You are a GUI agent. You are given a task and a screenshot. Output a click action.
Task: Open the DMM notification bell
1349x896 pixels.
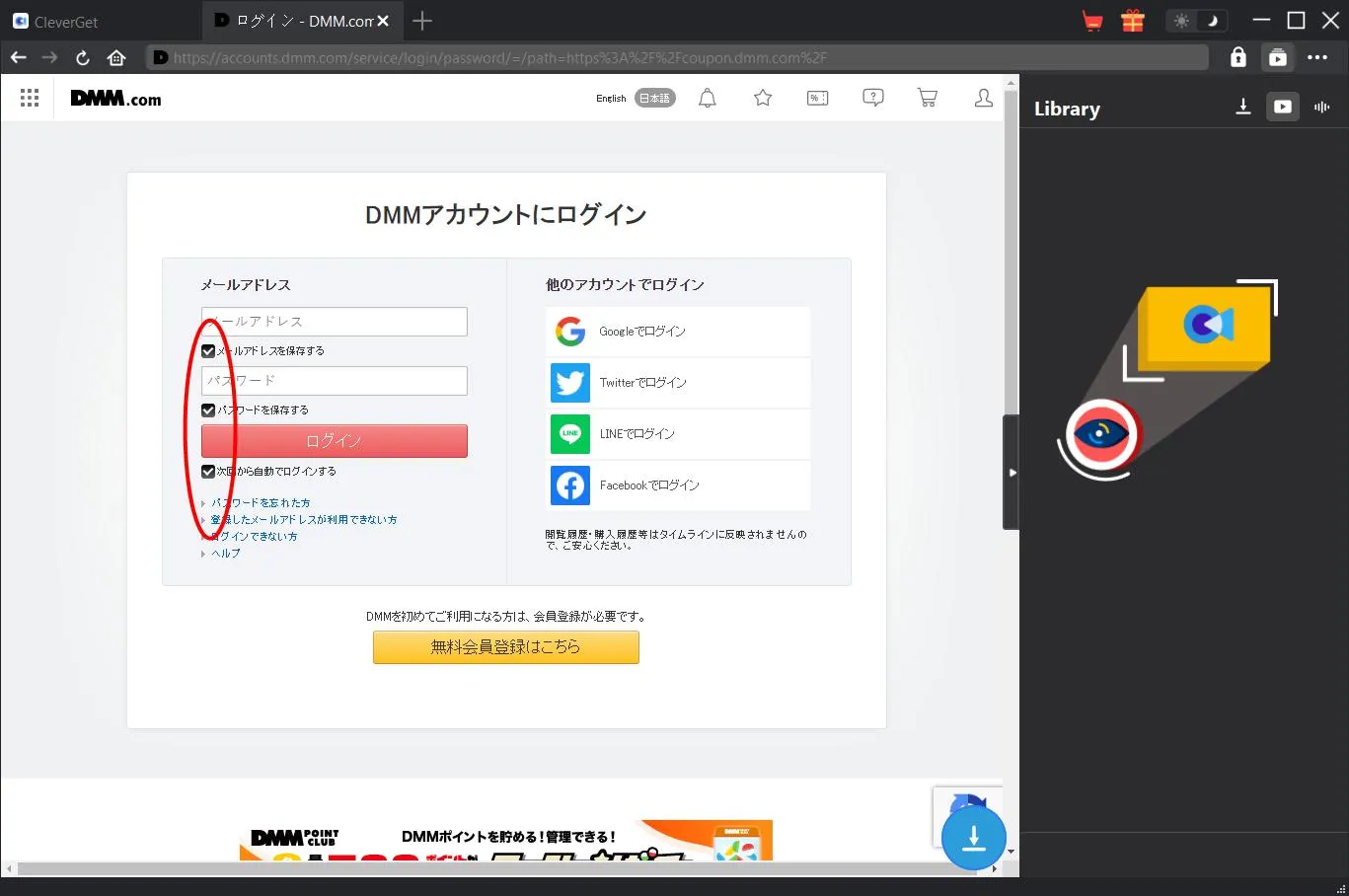click(708, 98)
